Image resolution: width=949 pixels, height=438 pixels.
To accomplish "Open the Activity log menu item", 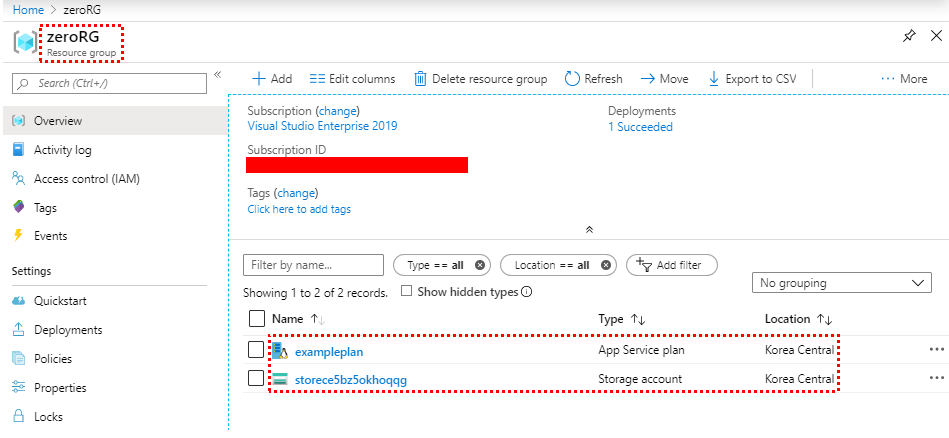I will (114, 149).
